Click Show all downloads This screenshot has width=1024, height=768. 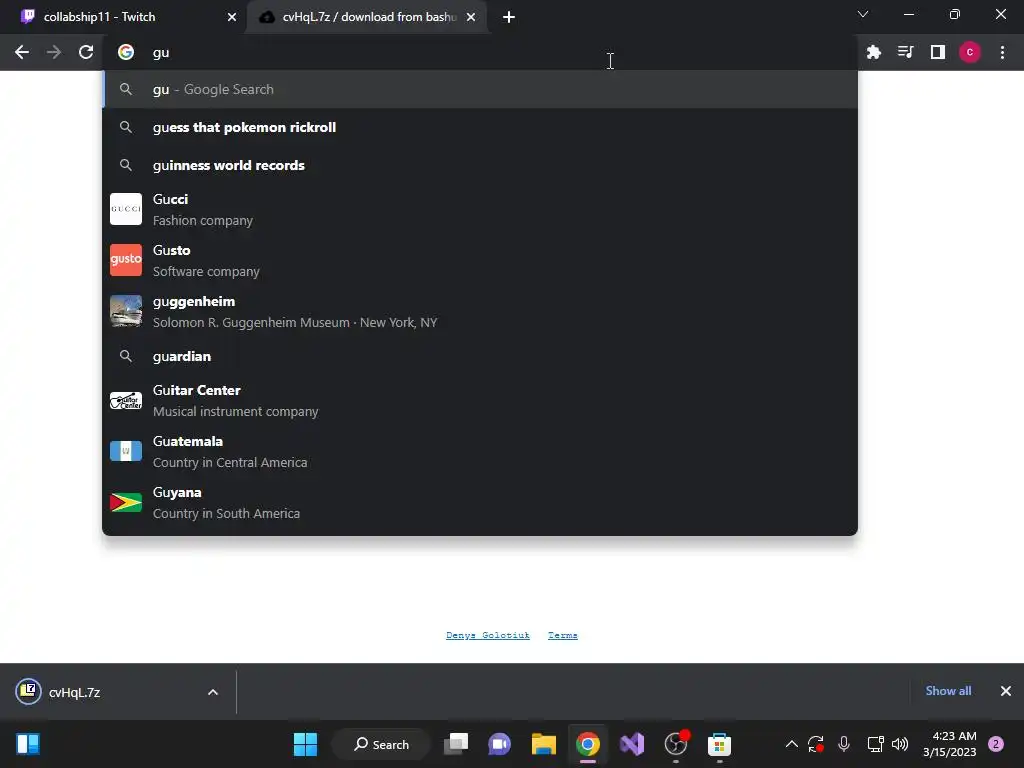pyautogui.click(x=948, y=691)
